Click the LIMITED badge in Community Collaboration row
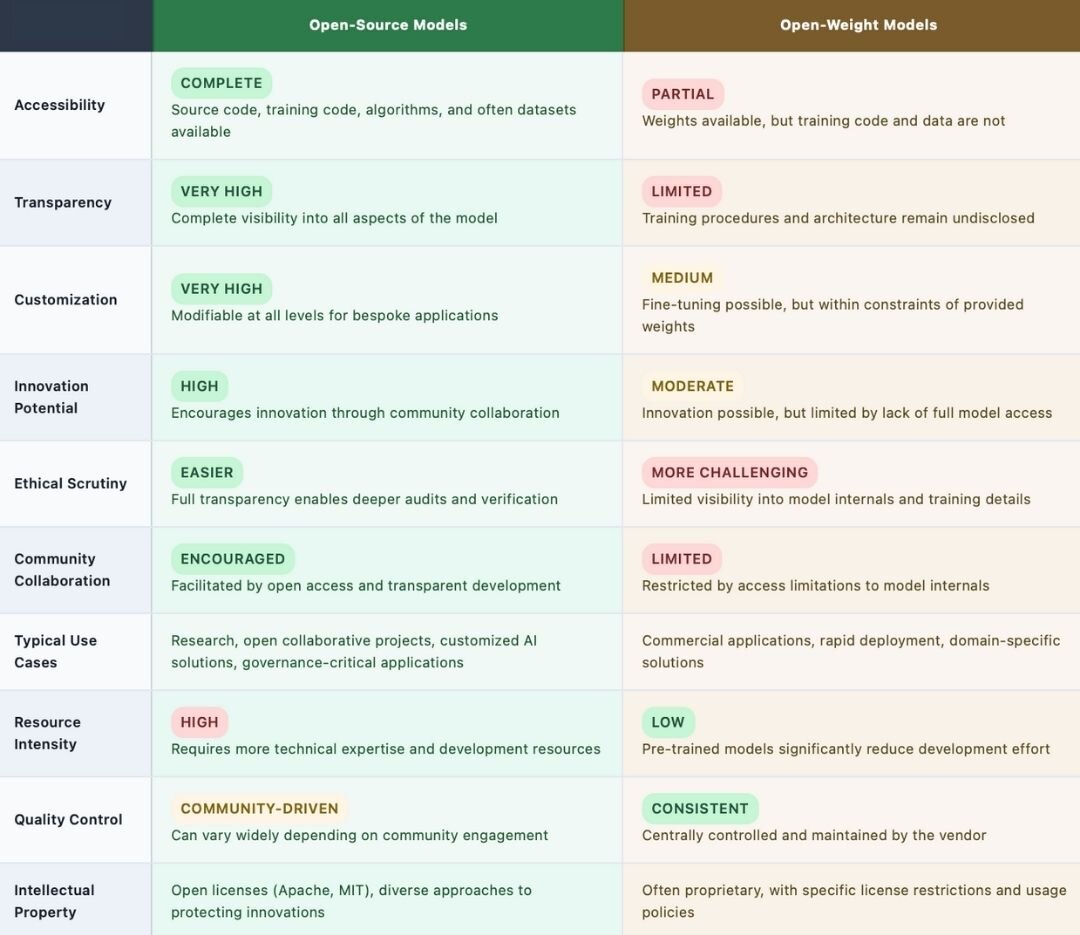Screen dimensions: 1080x935 (x=681, y=559)
